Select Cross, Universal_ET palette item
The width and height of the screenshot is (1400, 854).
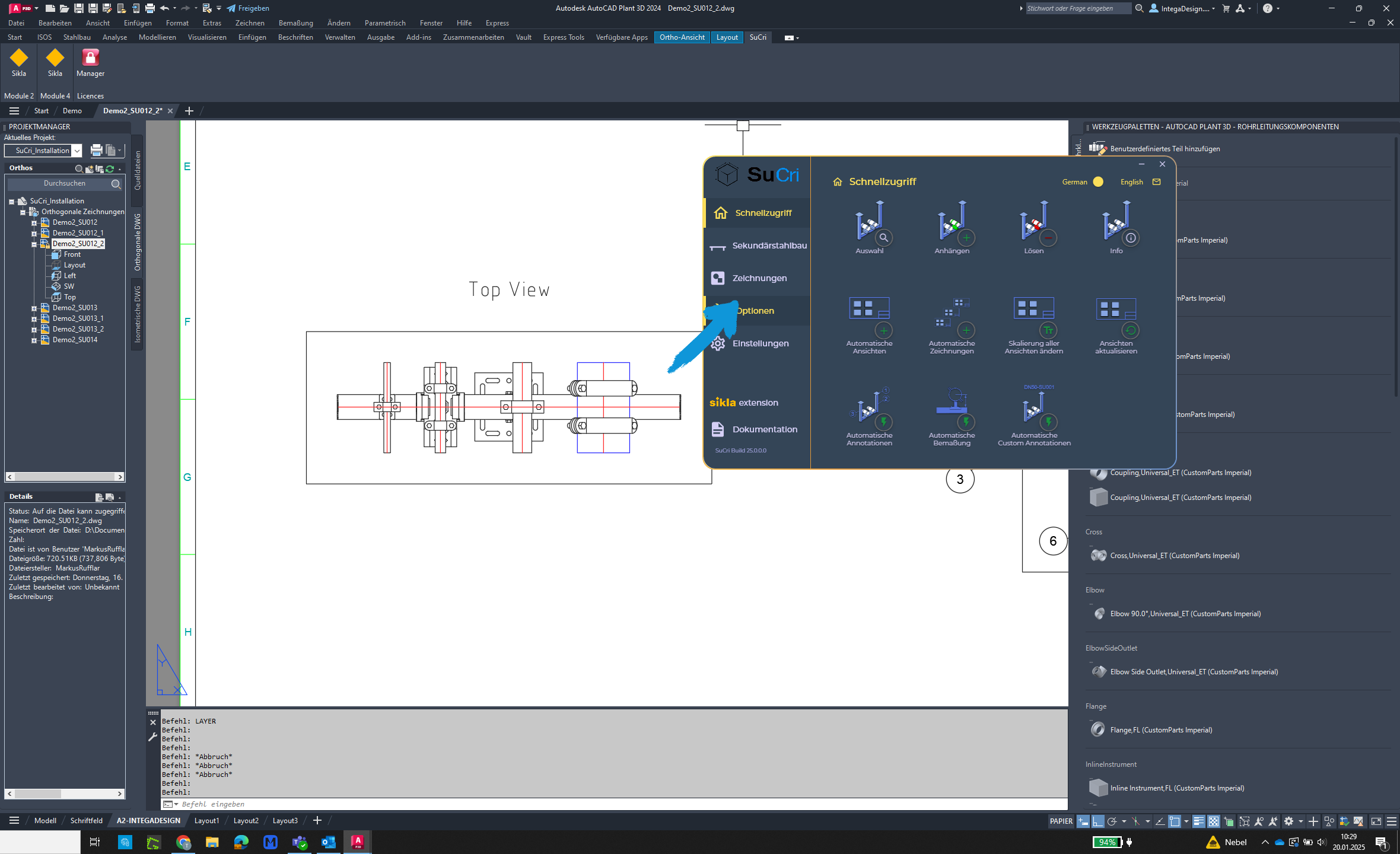(1164, 556)
